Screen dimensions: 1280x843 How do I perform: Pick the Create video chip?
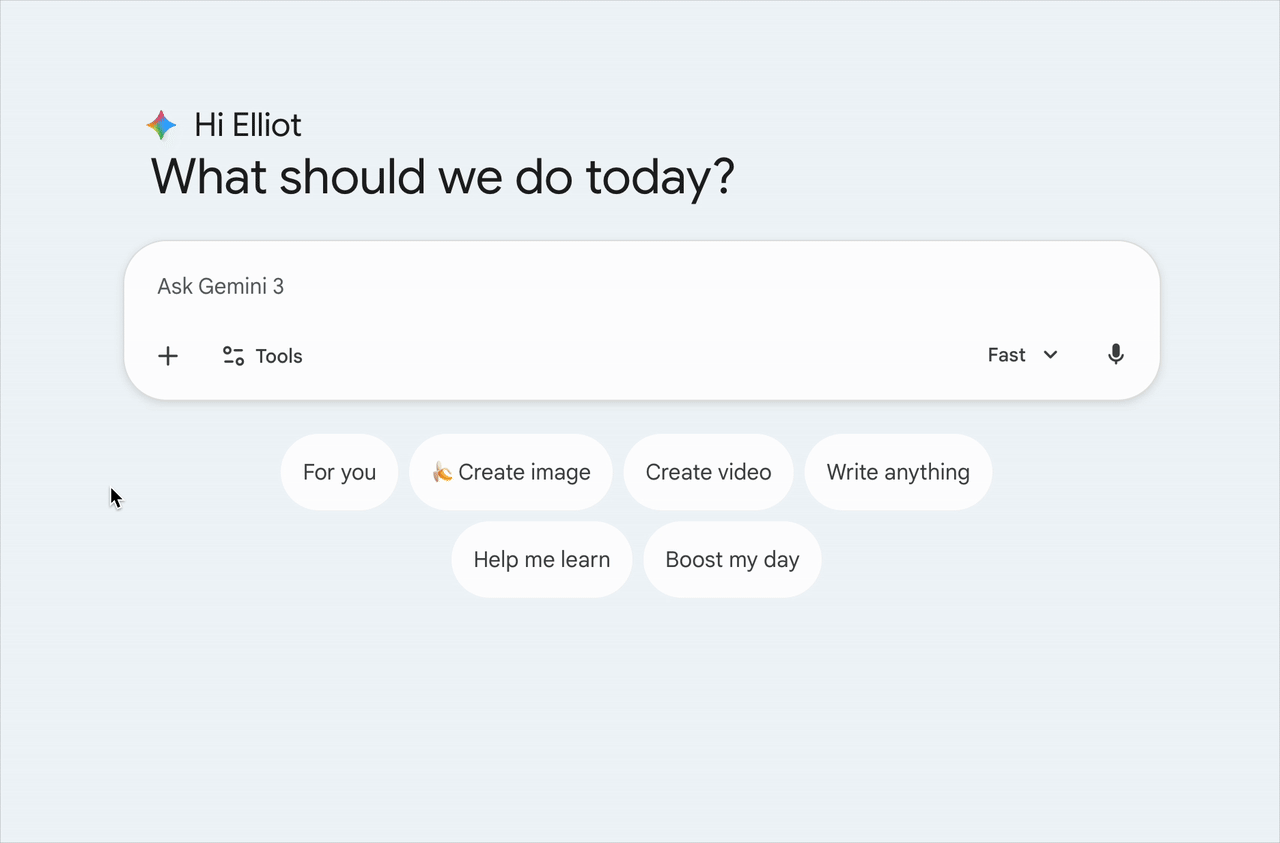708,472
